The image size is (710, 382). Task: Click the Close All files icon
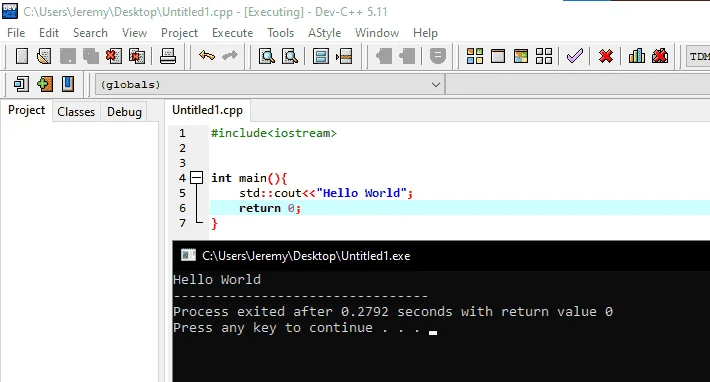point(137,56)
